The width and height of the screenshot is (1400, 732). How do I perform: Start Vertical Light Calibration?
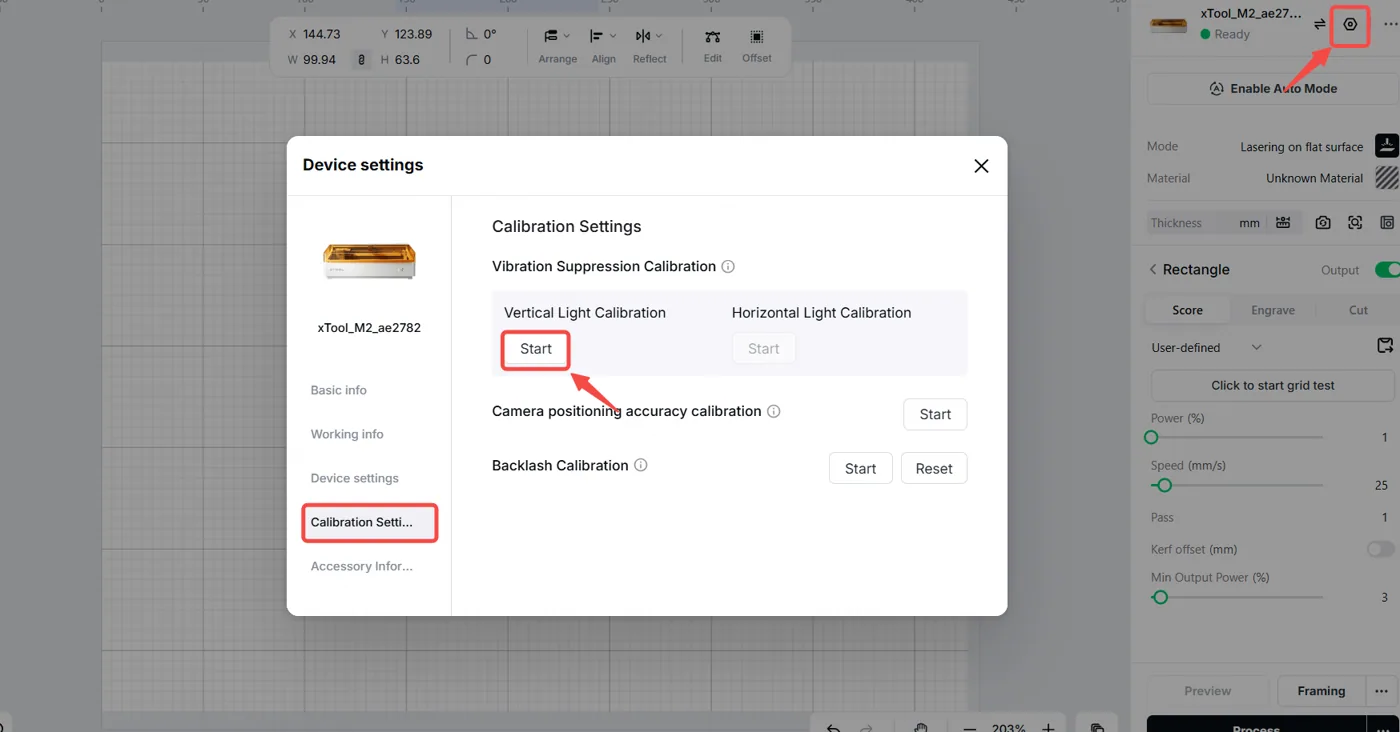536,349
